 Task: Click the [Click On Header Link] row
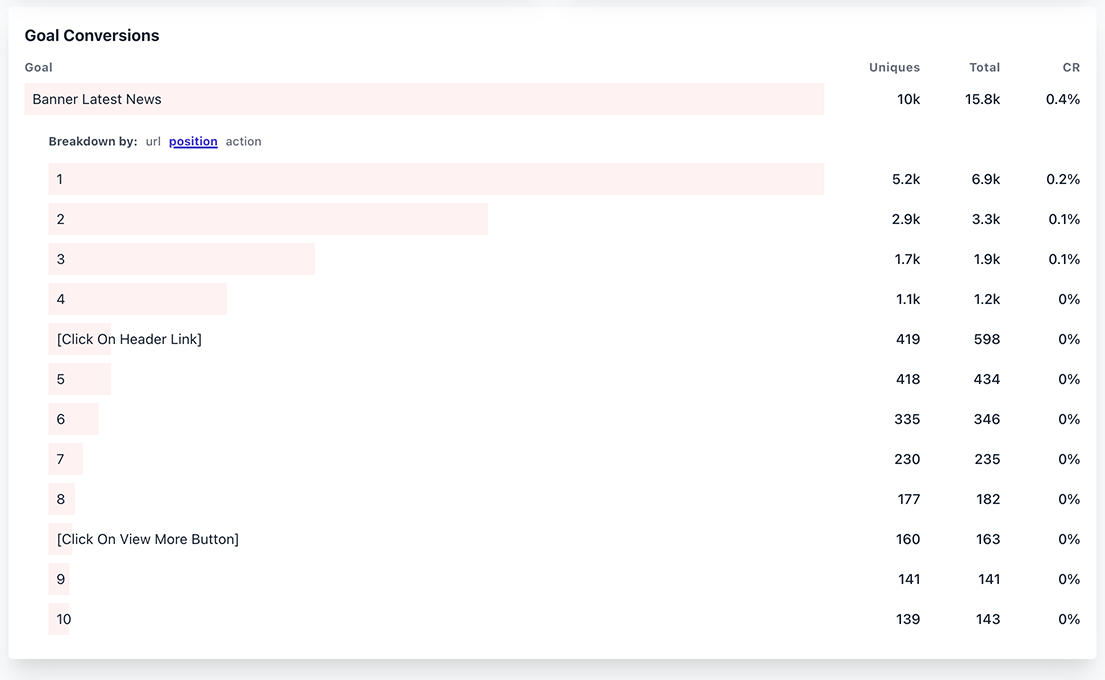(129, 339)
